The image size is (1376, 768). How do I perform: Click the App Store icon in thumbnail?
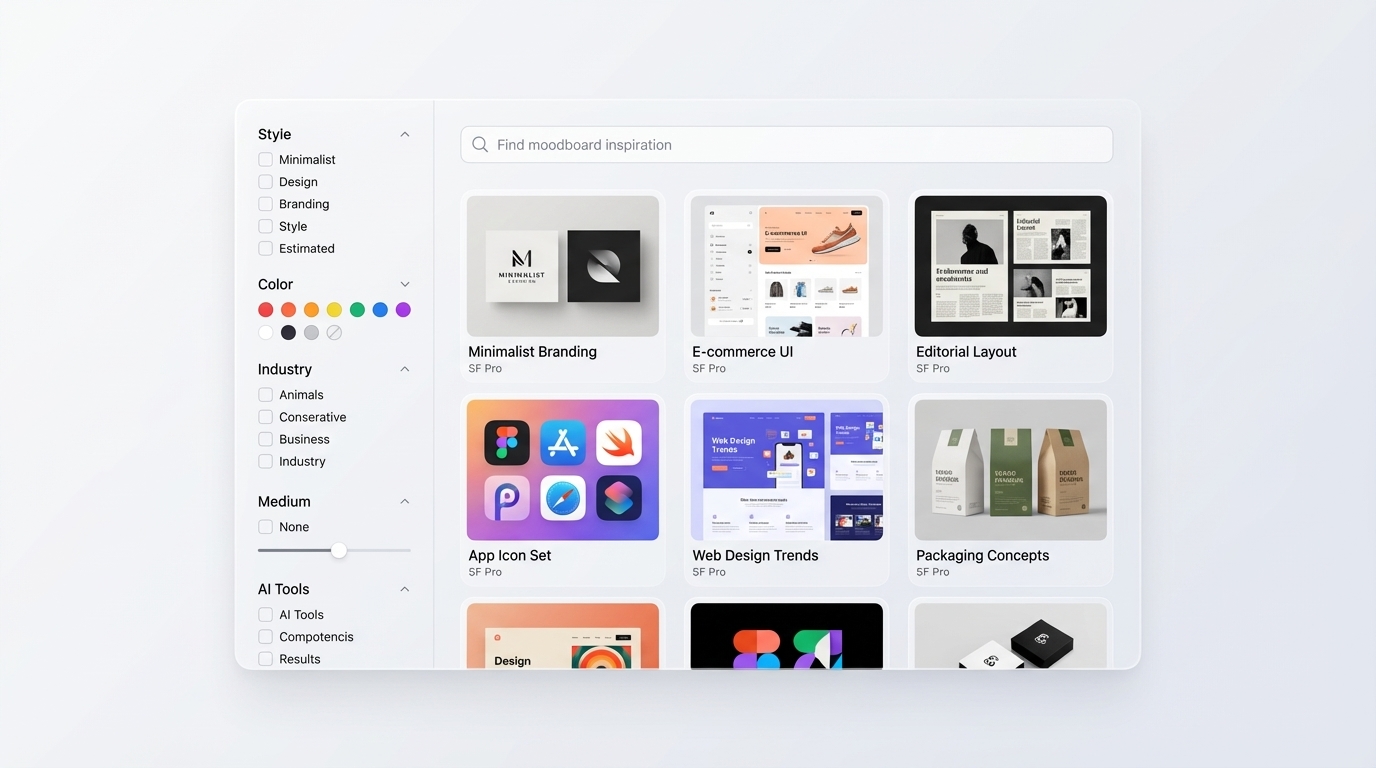(563, 443)
